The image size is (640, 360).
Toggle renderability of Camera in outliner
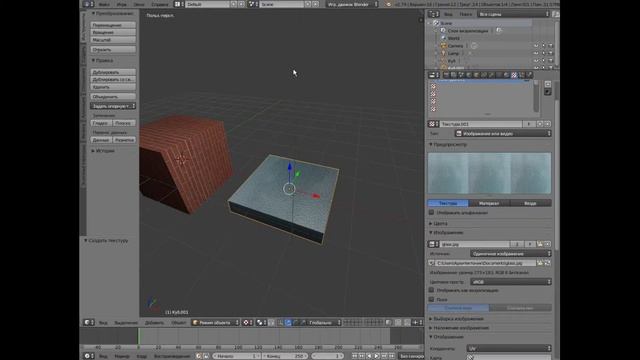tap(550, 46)
